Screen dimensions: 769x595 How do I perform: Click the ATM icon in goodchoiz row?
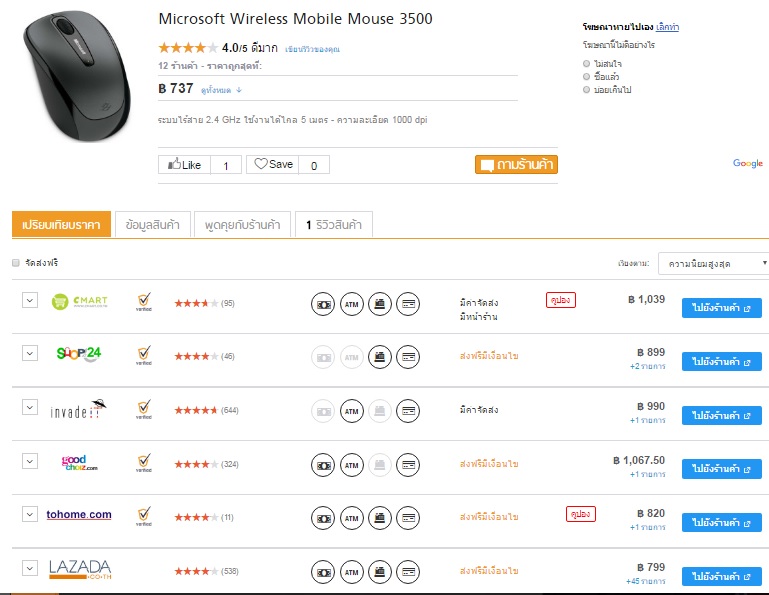(x=352, y=465)
